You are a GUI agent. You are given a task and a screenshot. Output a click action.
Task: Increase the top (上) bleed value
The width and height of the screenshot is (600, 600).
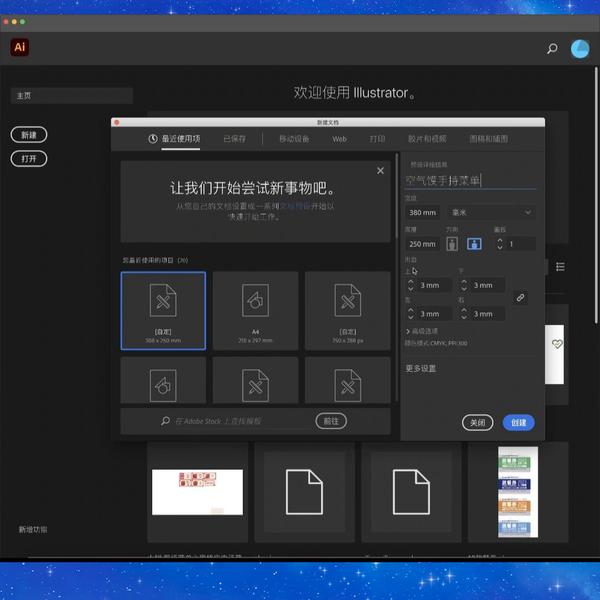411,282
